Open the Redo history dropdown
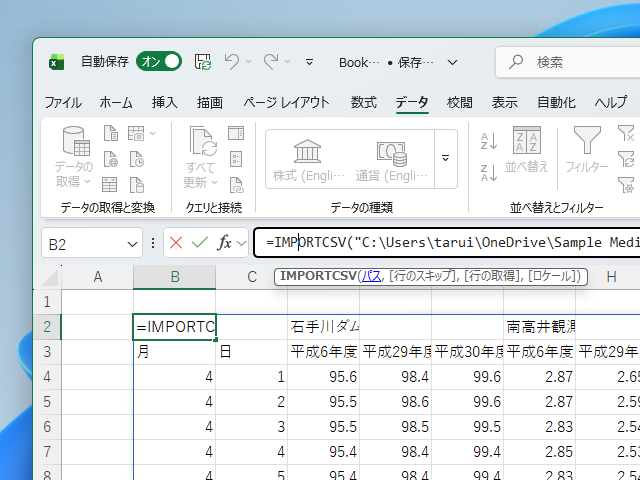The height and width of the screenshot is (480, 640). click(287, 62)
